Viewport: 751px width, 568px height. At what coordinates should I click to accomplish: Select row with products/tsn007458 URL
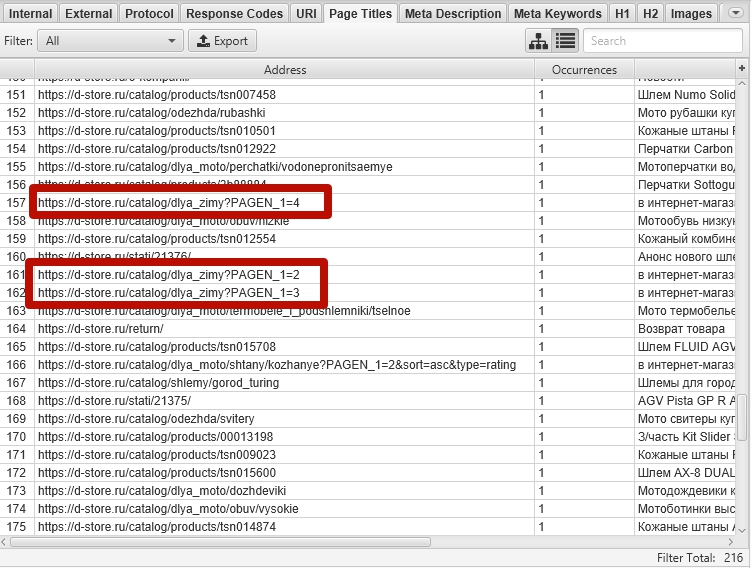click(368, 94)
